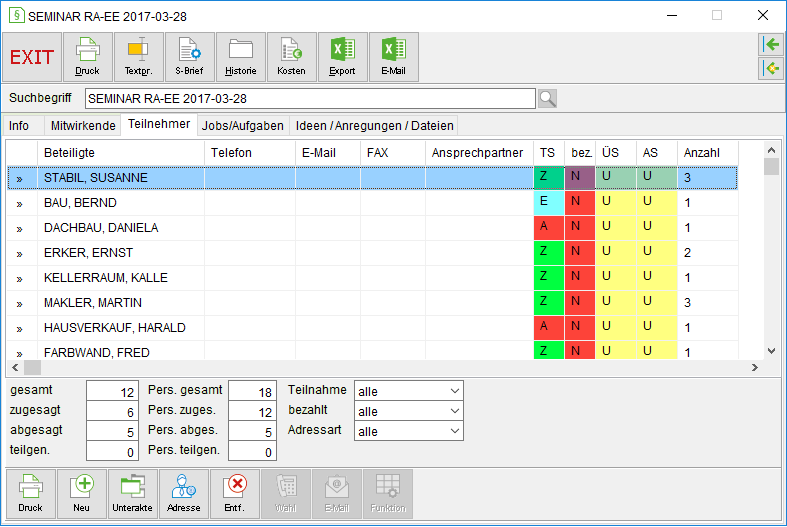Screen dimensions: 787x527
Task: Click the greyed Funktion icon
Action: pos(388,494)
